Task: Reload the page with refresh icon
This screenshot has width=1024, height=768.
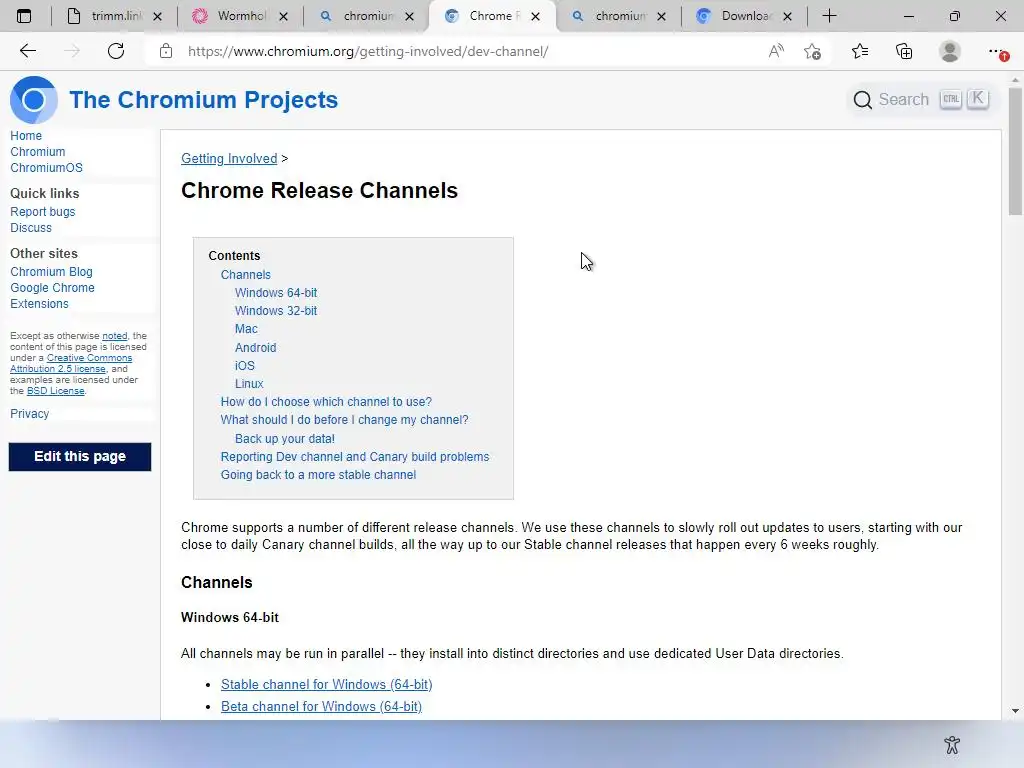Action: (x=116, y=51)
